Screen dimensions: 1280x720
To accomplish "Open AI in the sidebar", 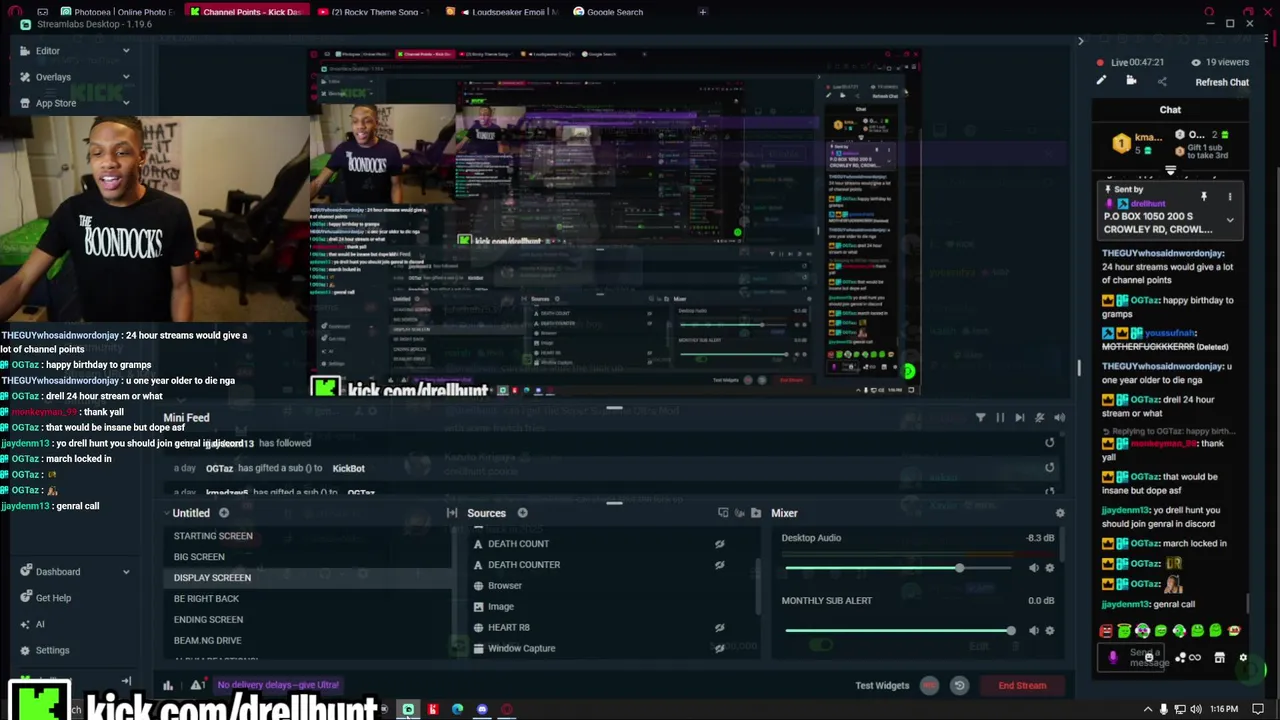I will (40, 624).
